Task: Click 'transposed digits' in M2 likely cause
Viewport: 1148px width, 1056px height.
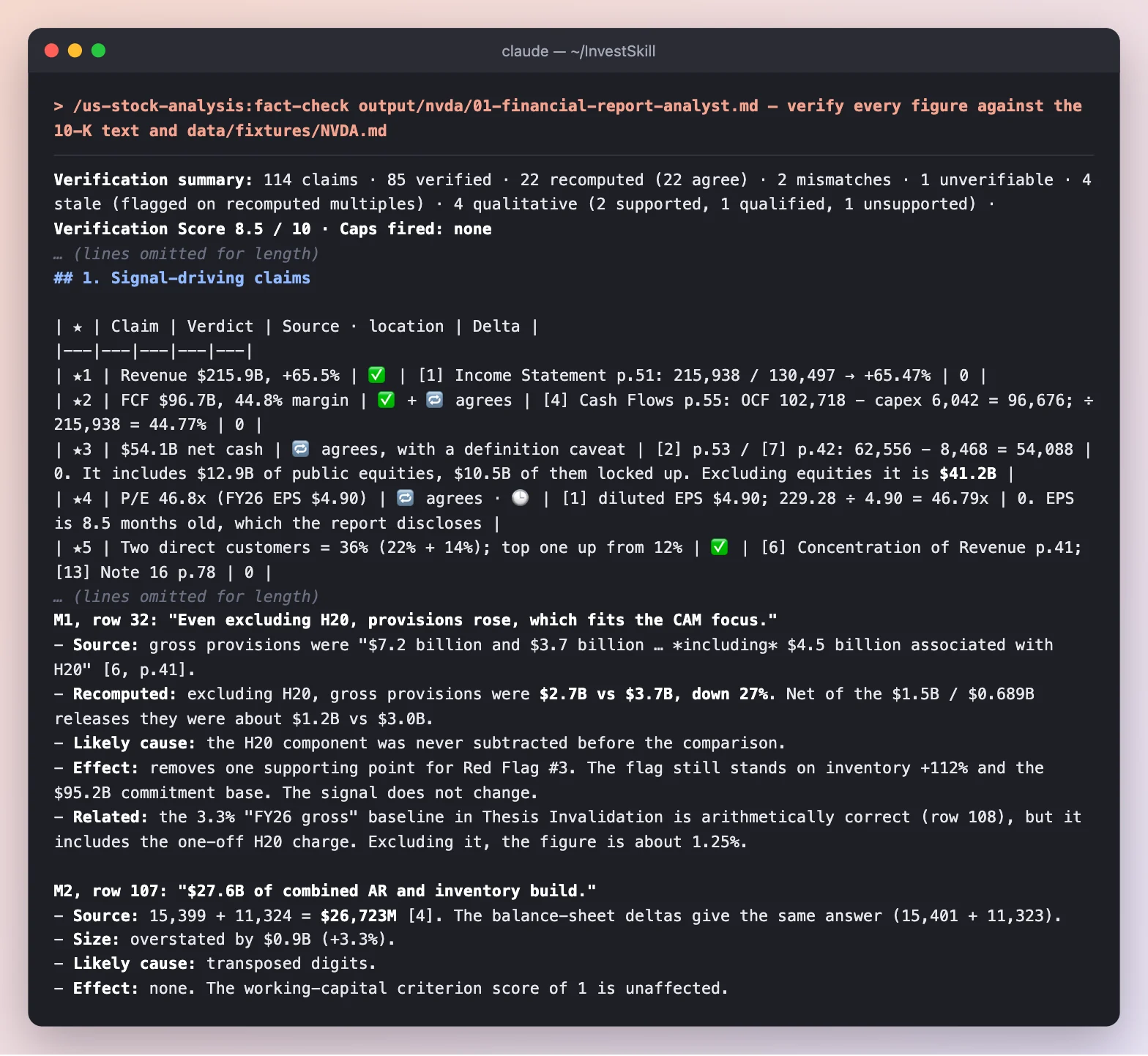Action: pyautogui.click(x=287, y=964)
